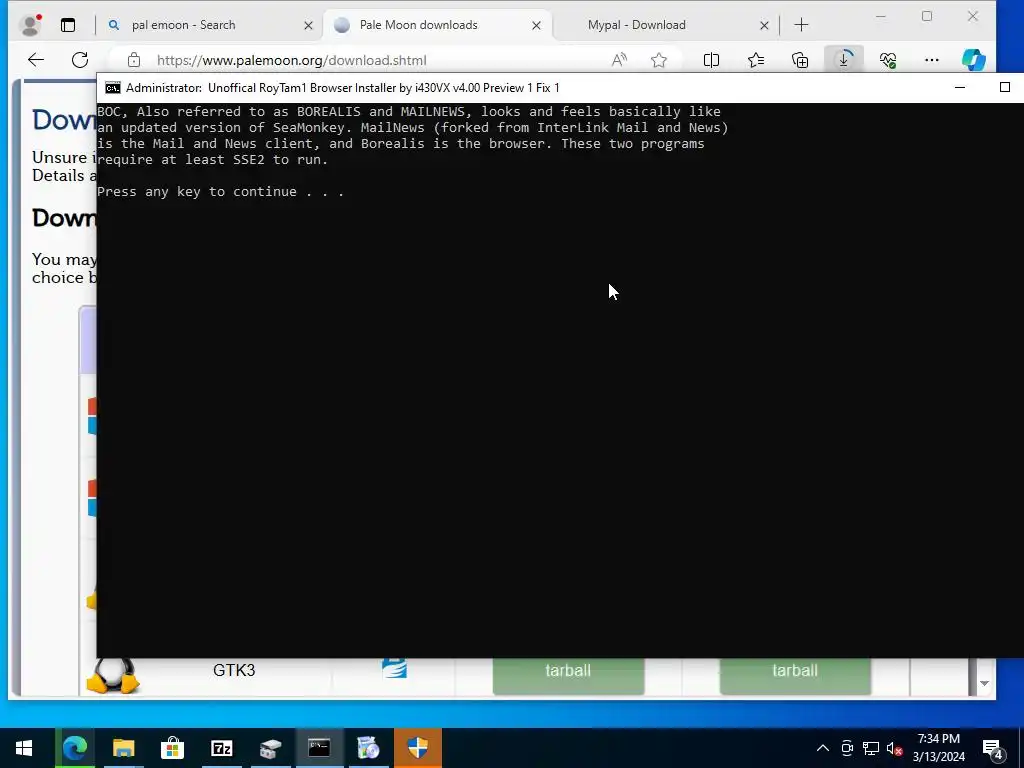Close the 'pal emoon - Search' tab
1024x768 pixels.
pos(308,25)
